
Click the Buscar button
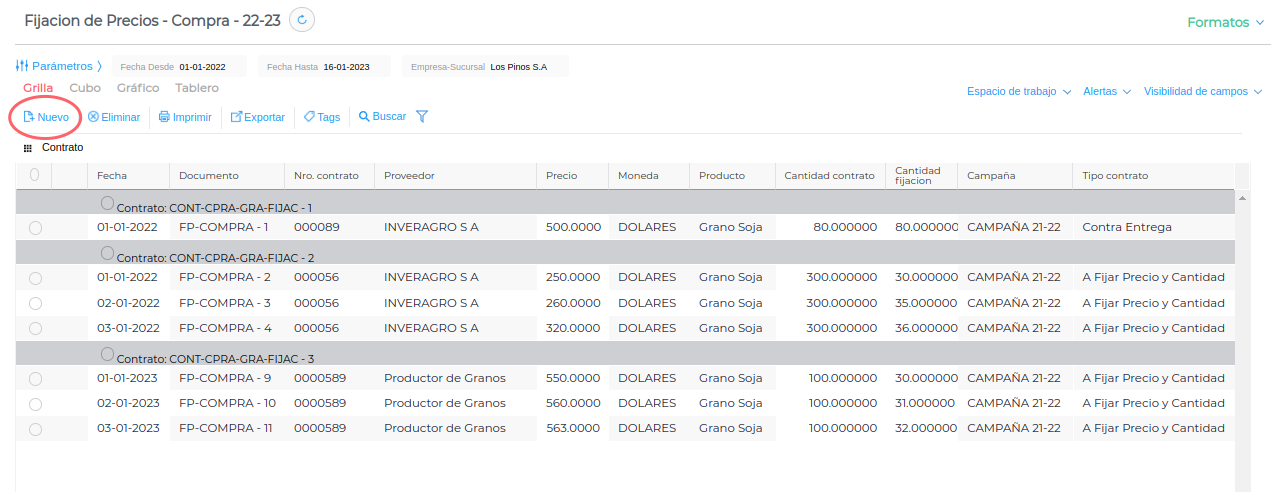(382, 117)
